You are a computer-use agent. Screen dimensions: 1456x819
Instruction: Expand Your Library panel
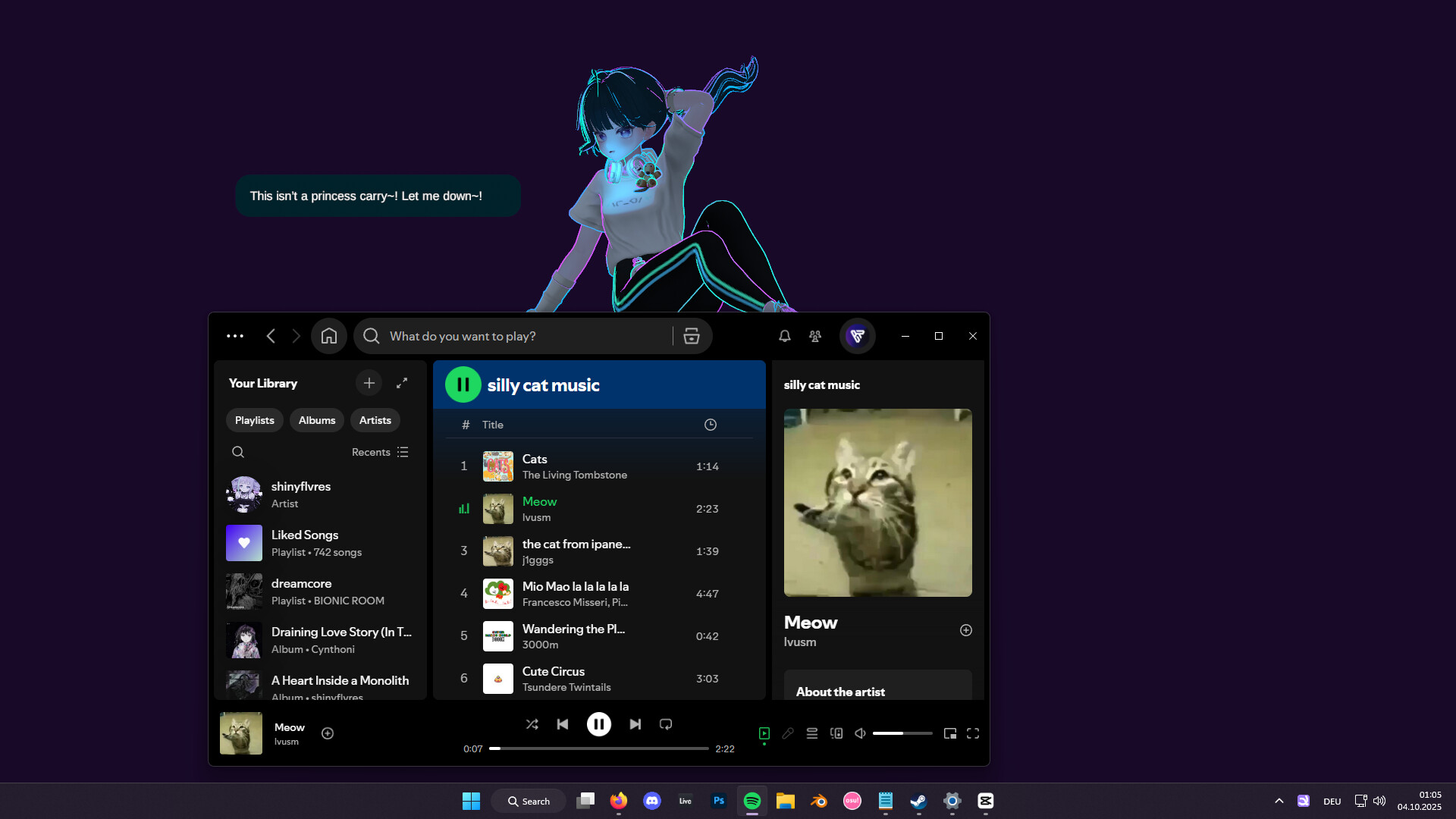[x=402, y=383]
